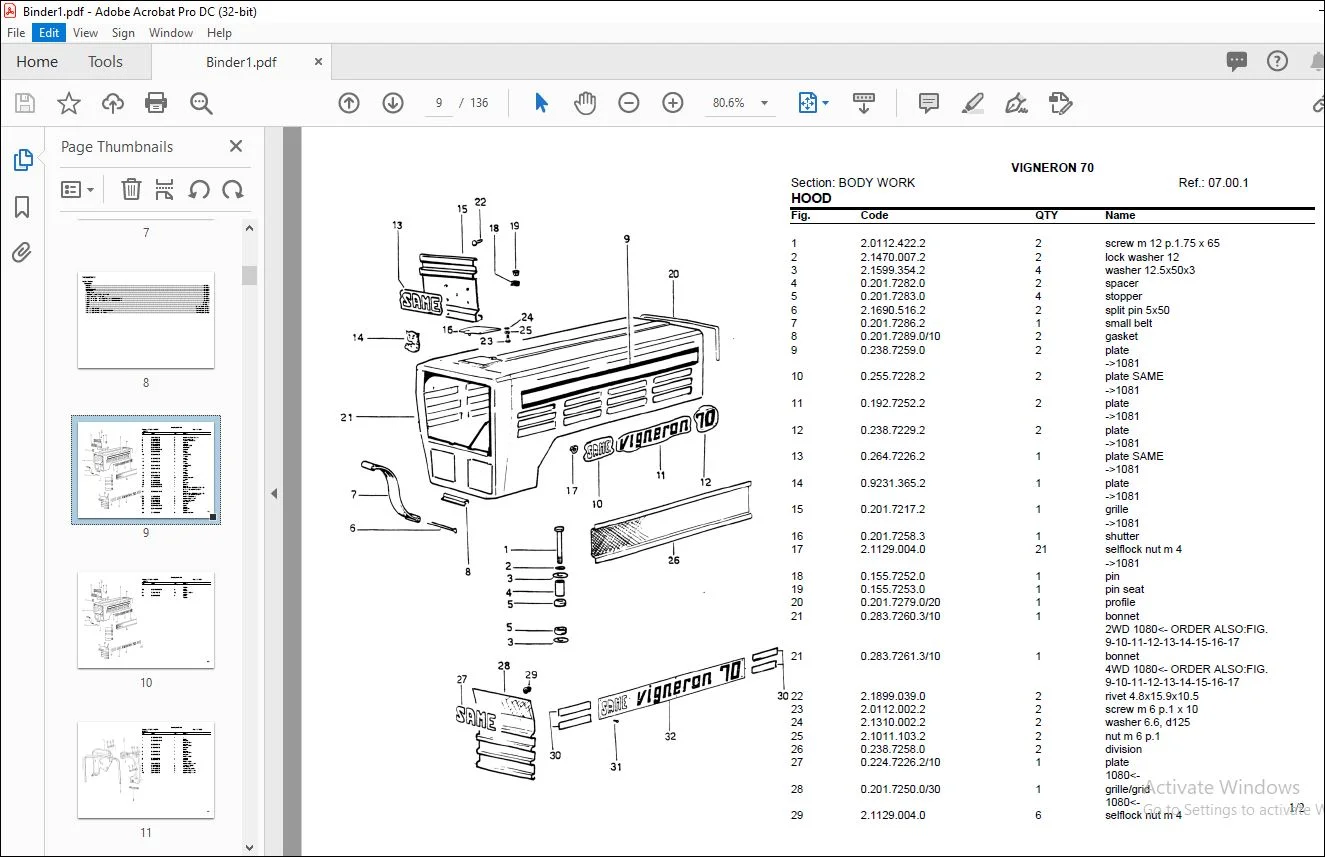
Task: Add a comment with the sticky note icon
Action: (x=929, y=103)
